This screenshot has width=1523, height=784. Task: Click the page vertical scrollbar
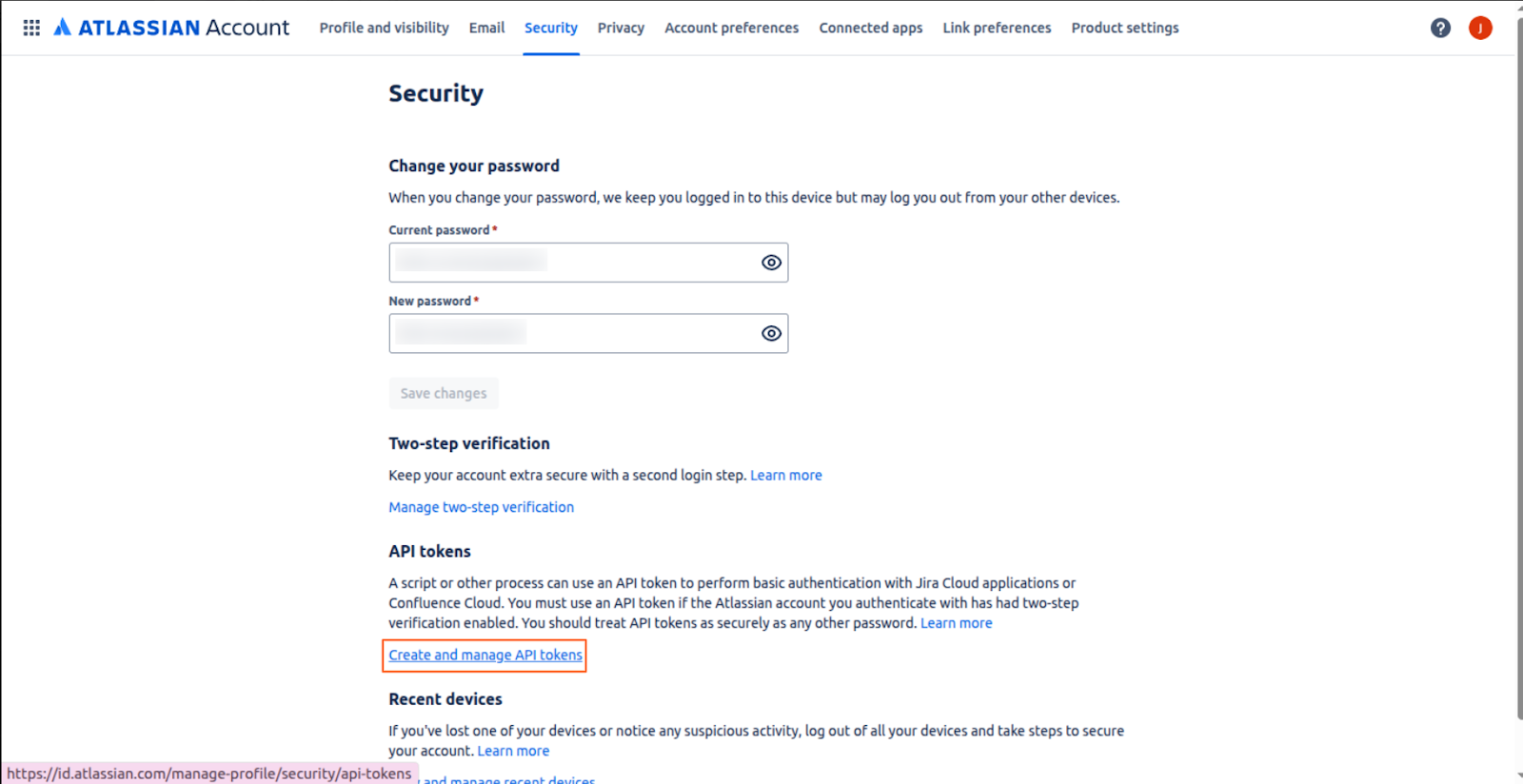coord(1518,371)
